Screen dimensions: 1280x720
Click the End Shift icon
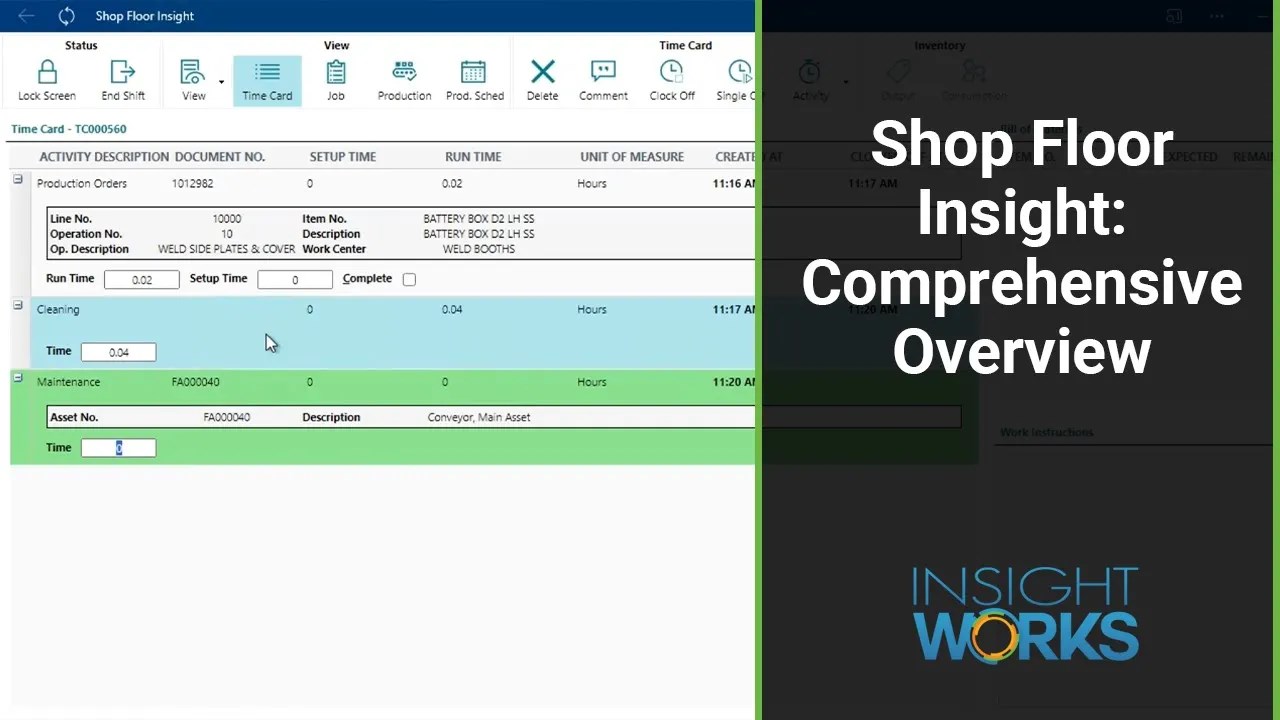[123, 72]
